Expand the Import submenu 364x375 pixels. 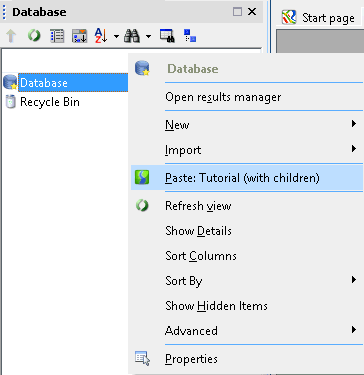click(247, 150)
